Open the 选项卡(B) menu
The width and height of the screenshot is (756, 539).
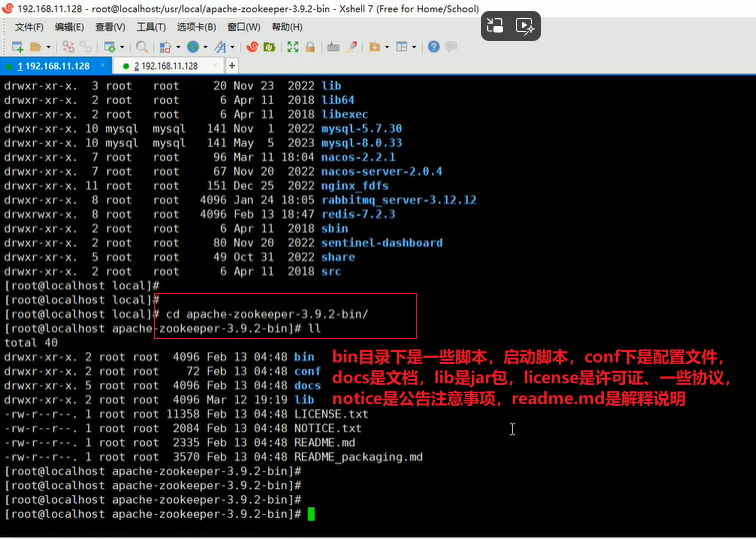[196, 27]
